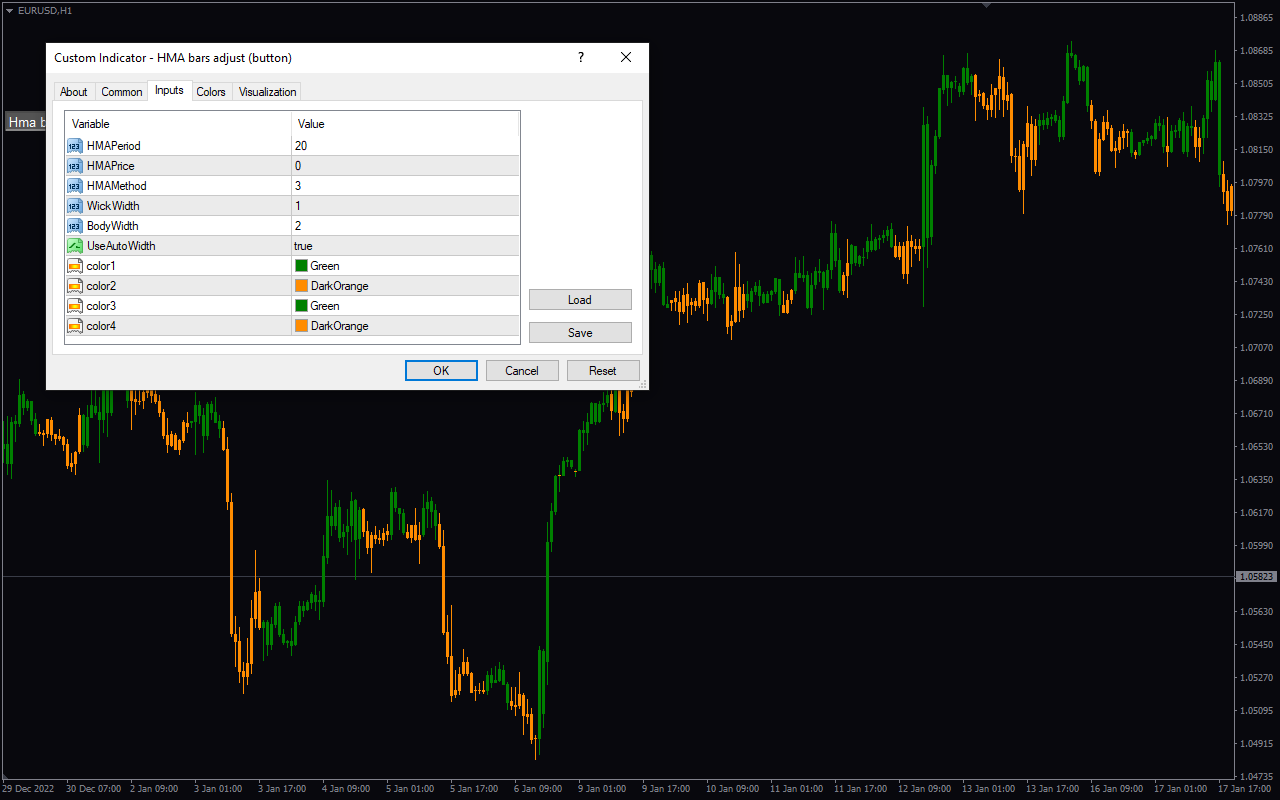
Task: Select the Inputs tab
Action: tap(169, 91)
